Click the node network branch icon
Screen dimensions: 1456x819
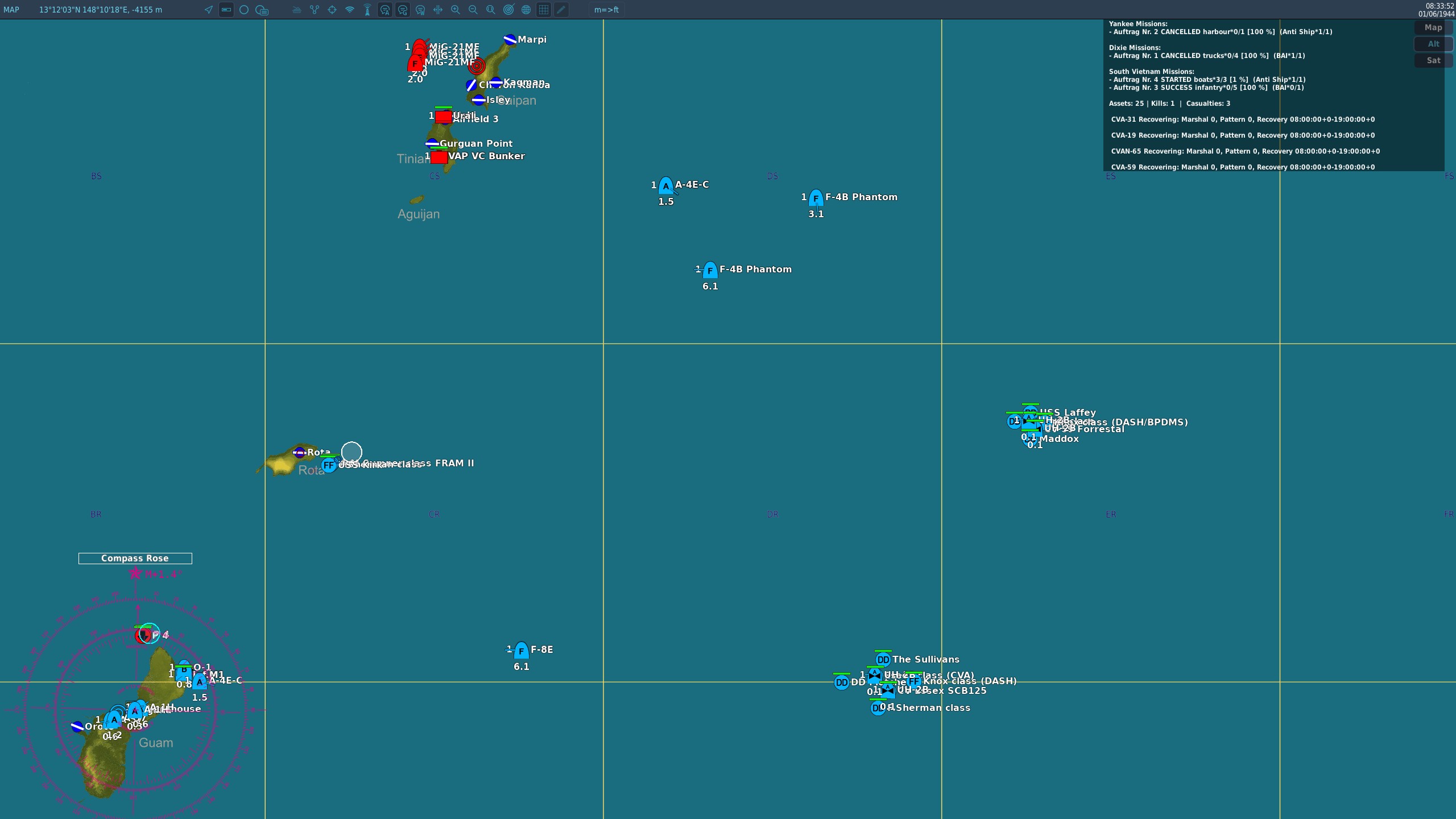point(315,10)
